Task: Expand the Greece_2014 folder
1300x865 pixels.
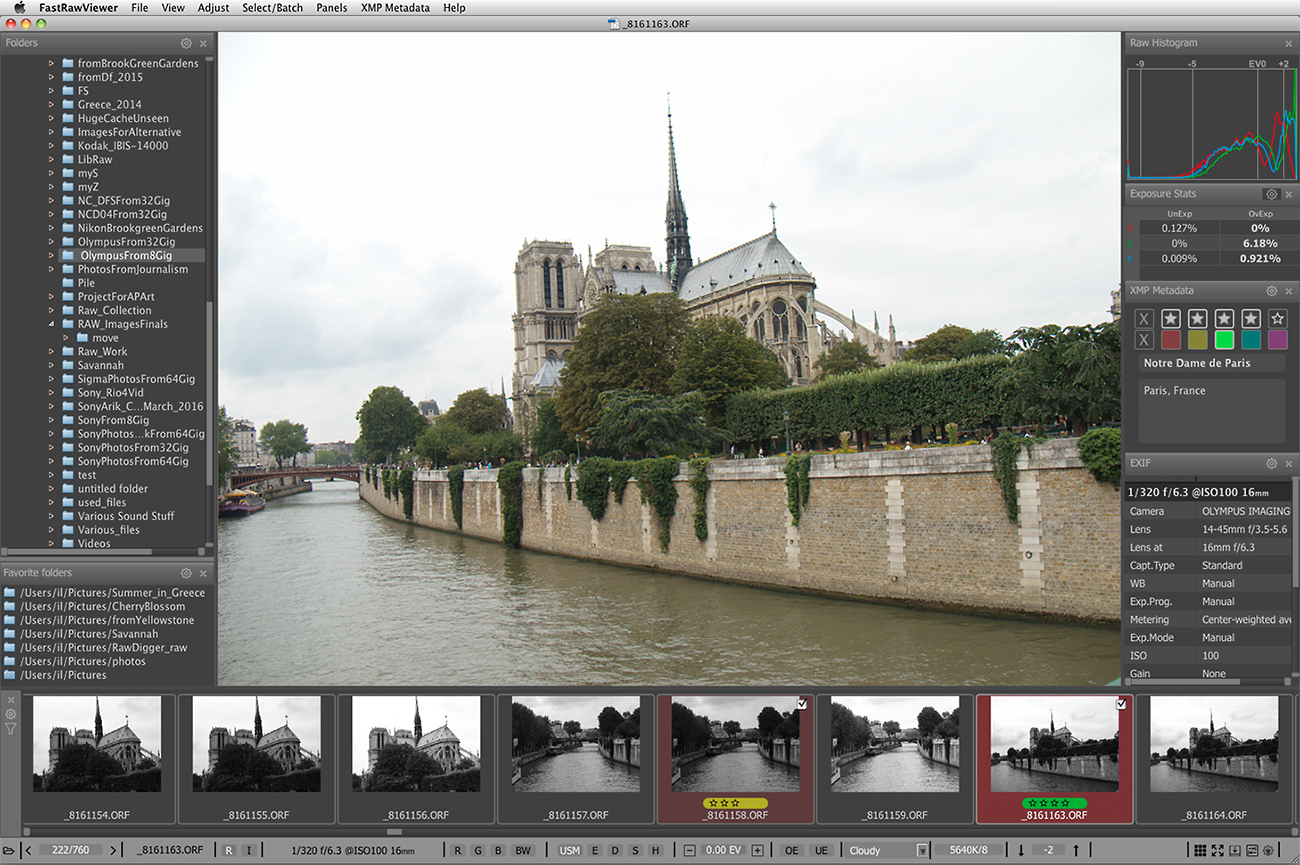Action: click(52, 104)
